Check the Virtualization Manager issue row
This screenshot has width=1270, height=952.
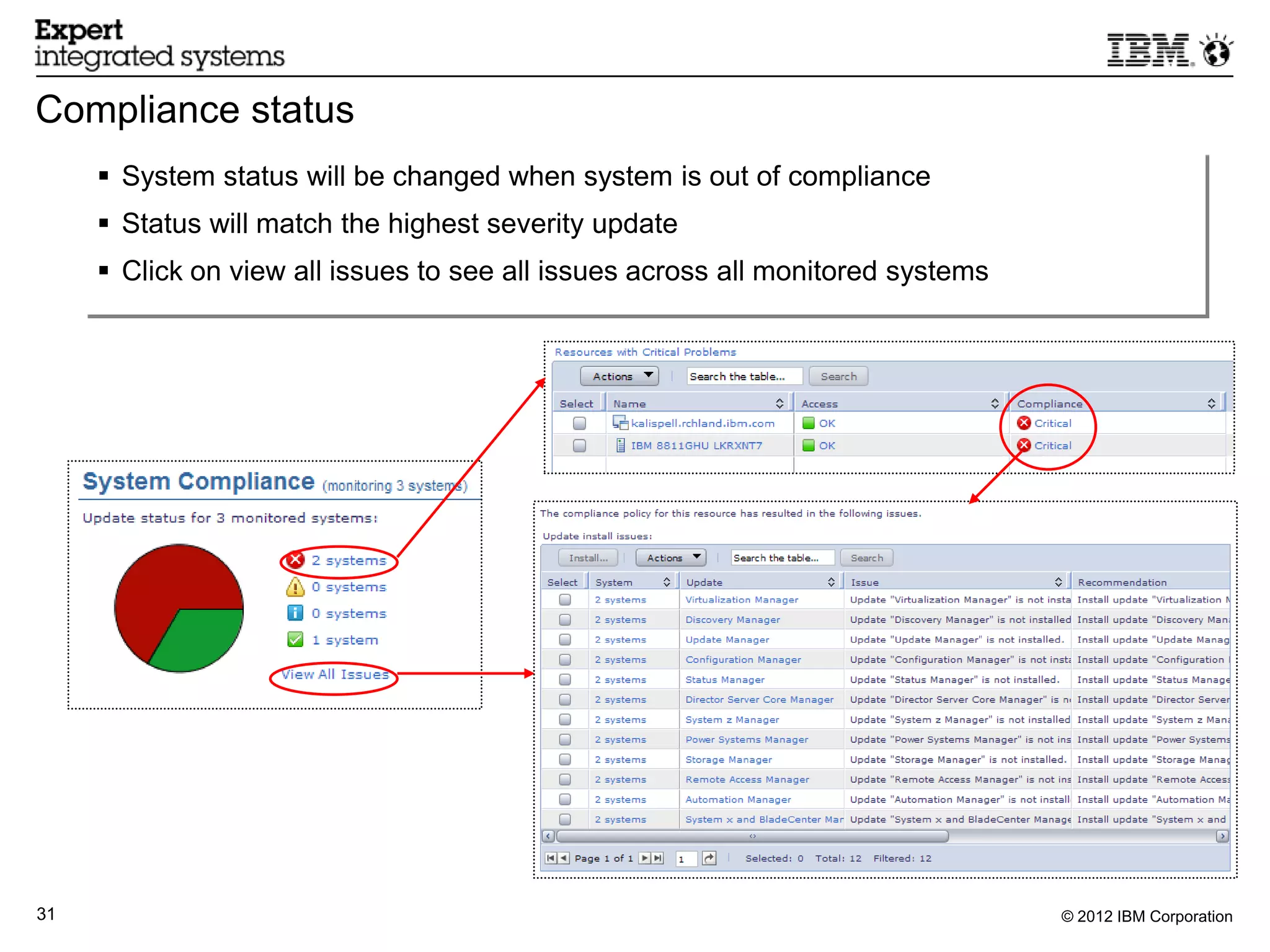(565, 599)
